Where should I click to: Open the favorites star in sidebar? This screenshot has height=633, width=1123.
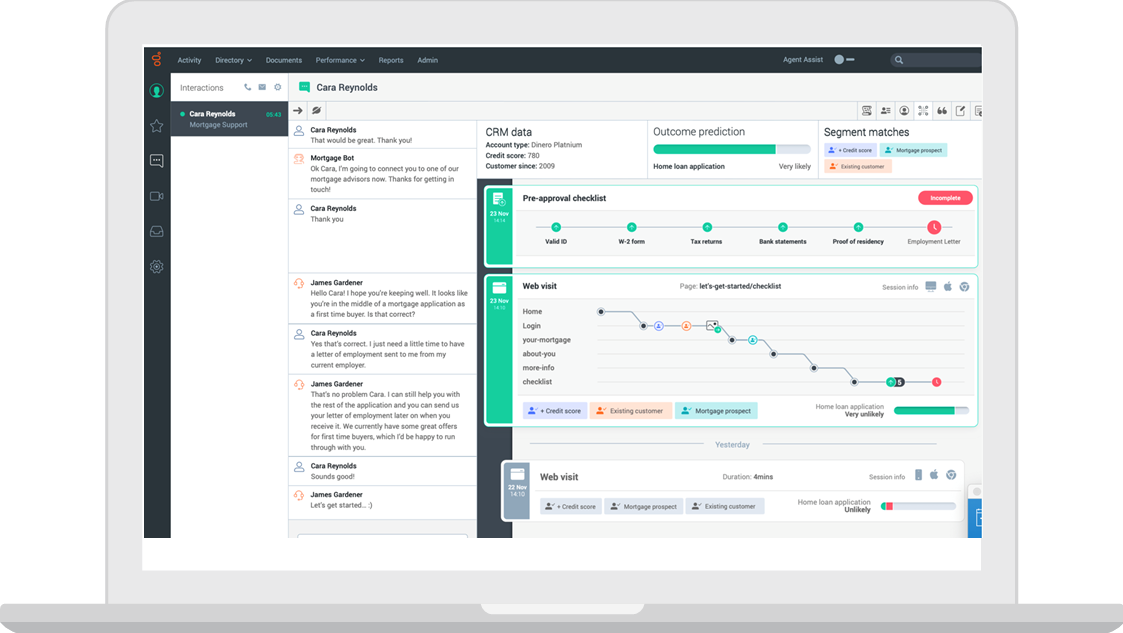[x=156, y=126]
